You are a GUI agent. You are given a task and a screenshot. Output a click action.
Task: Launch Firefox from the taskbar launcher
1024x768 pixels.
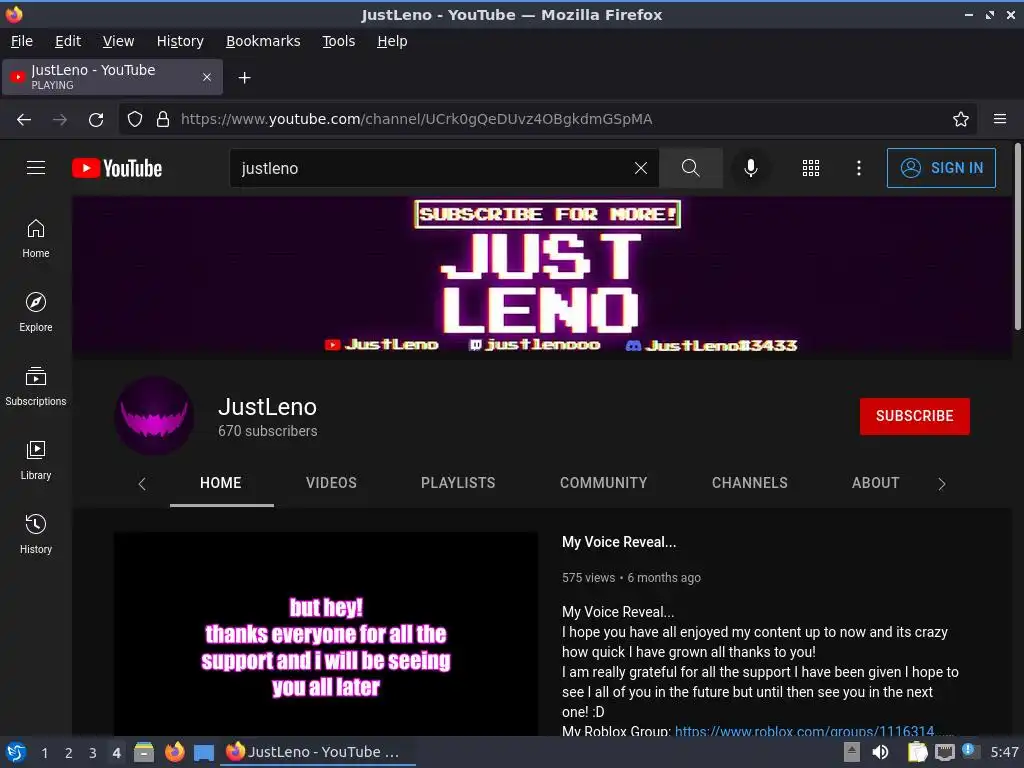[174, 752]
